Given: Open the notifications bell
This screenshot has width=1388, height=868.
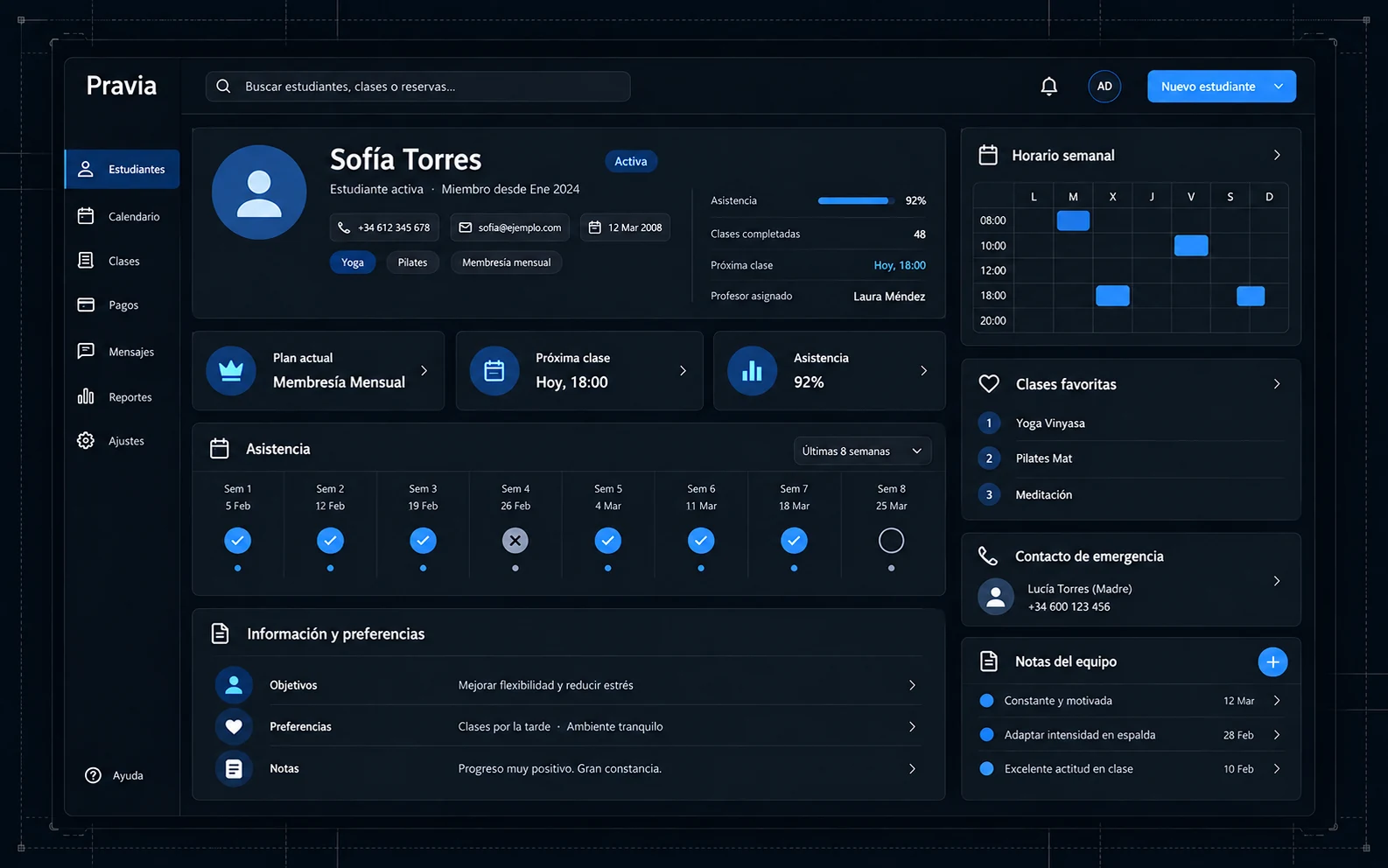Looking at the screenshot, I should click(1048, 86).
